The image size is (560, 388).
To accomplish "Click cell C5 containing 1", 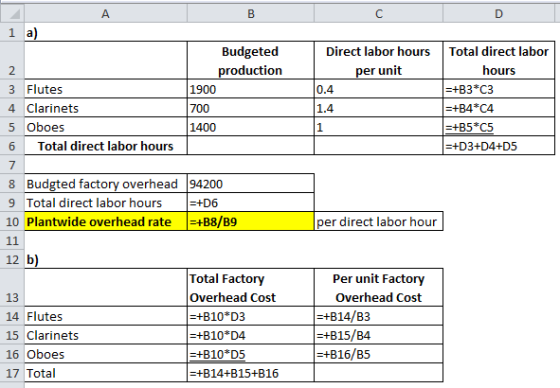I will [x=379, y=127].
